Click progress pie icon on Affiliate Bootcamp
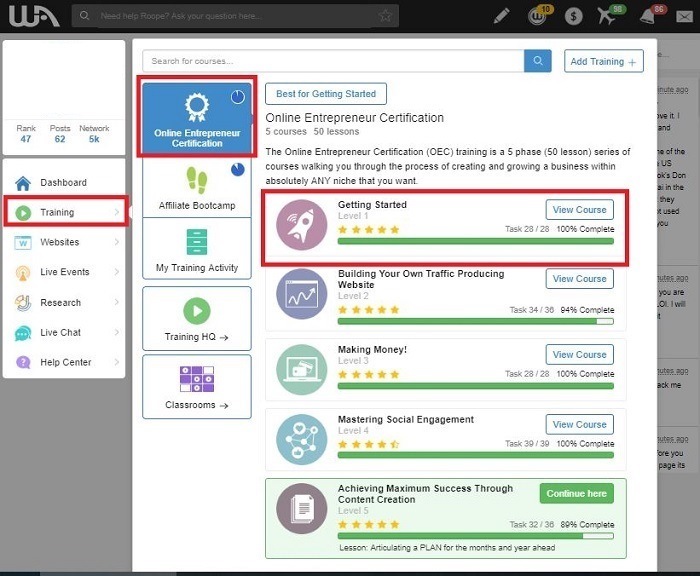The image size is (700, 576). (x=238, y=169)
